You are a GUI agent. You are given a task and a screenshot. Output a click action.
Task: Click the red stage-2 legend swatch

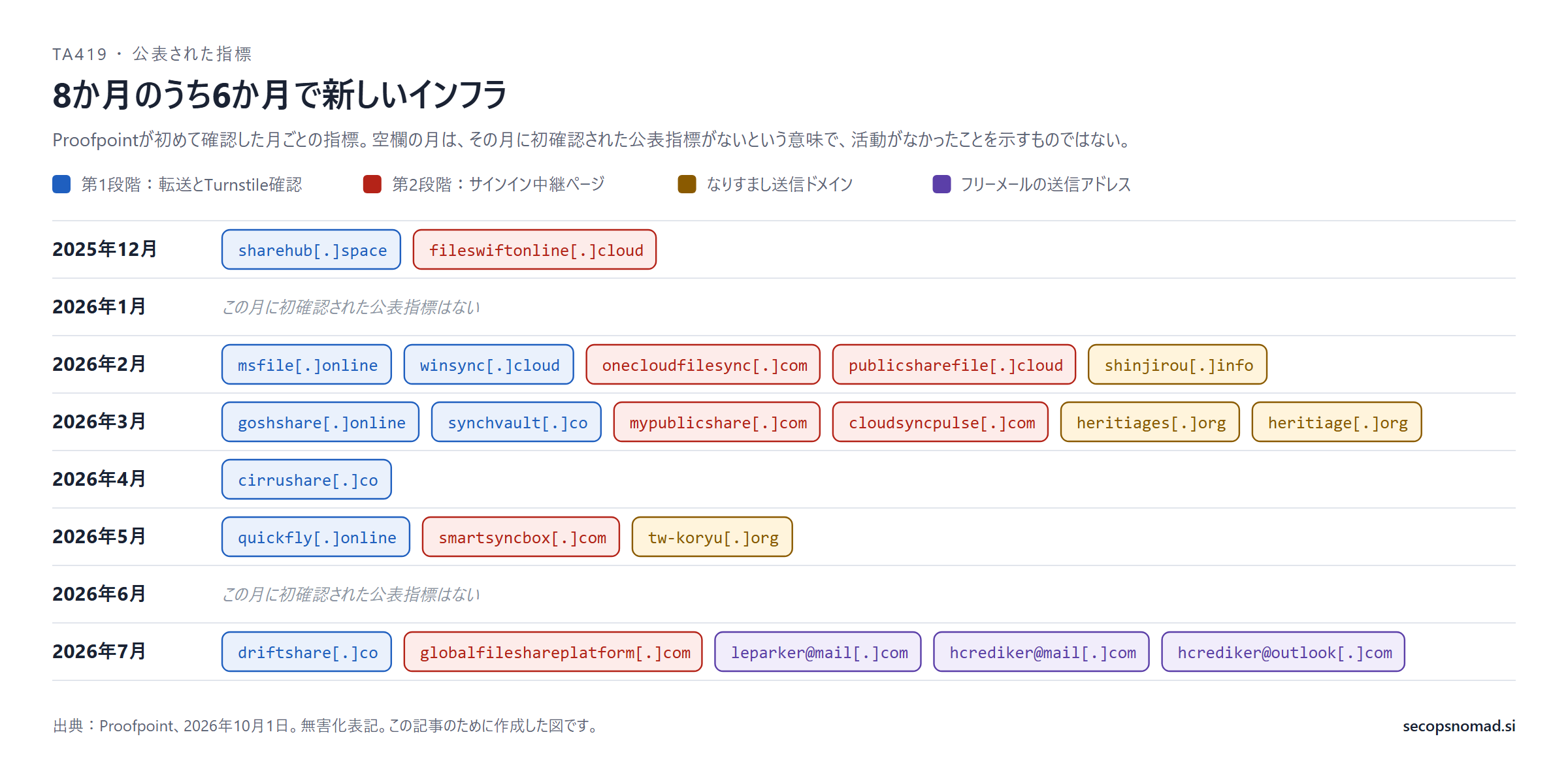[372, 184]
